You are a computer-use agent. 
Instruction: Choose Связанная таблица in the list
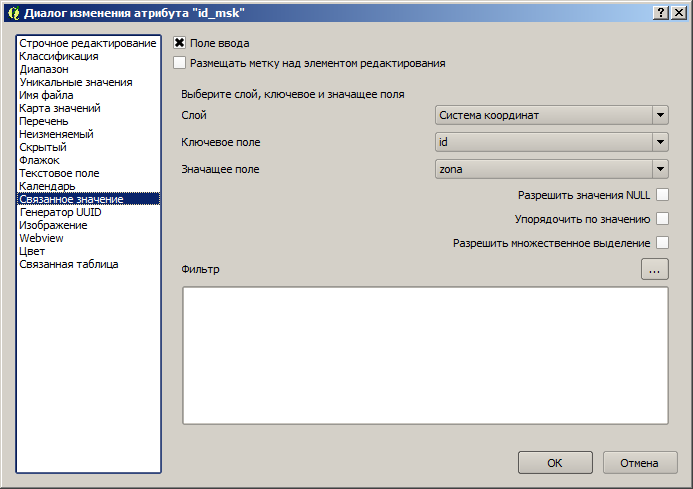point(69,264)
